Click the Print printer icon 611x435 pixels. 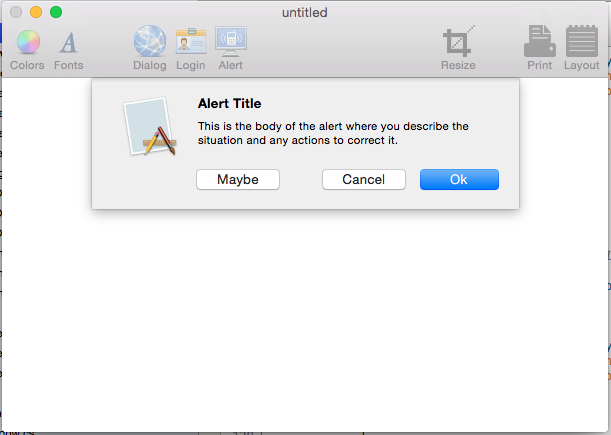pyautogui.click(x=540, y=41)
